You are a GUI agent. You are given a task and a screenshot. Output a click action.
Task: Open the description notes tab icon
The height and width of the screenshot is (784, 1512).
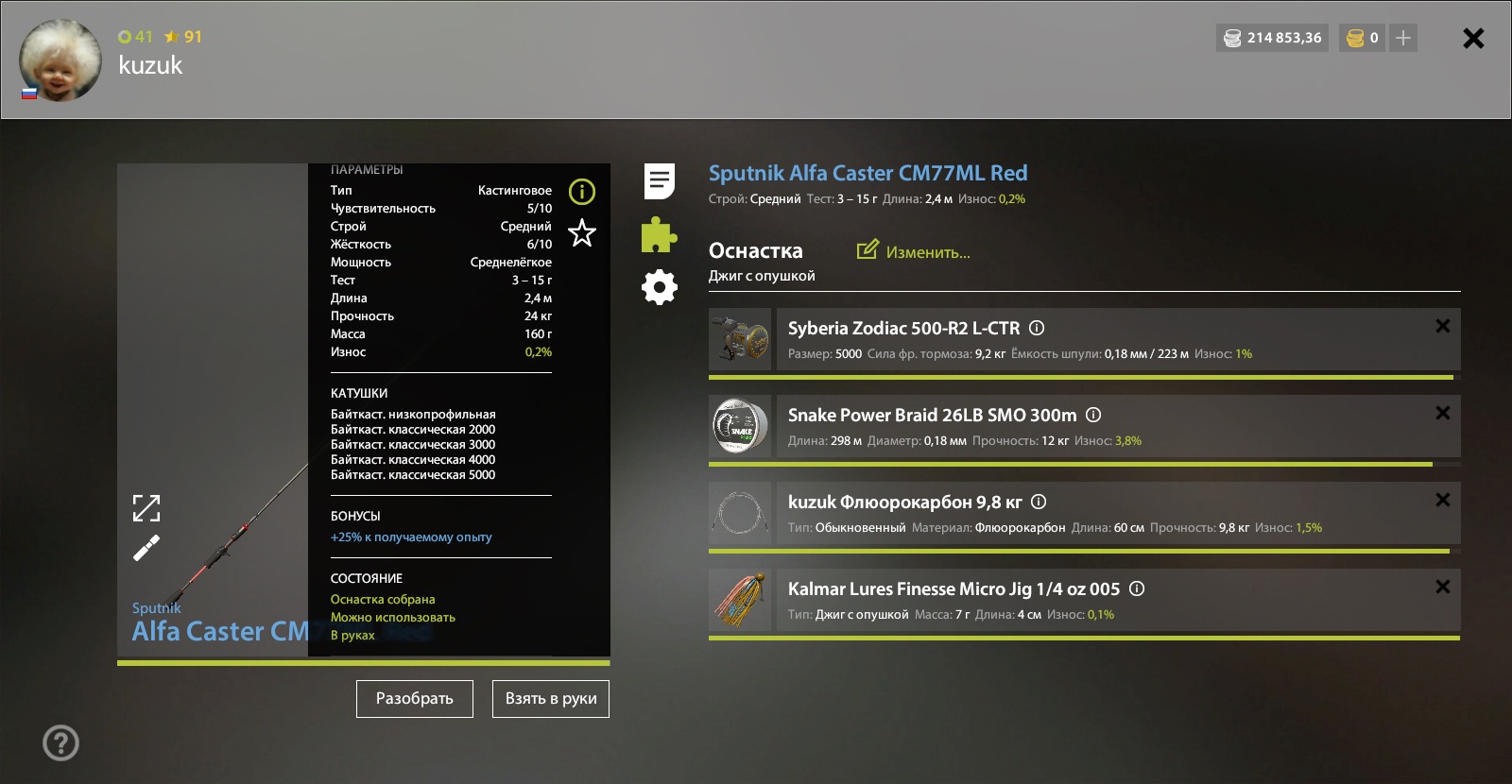(660, 181)
